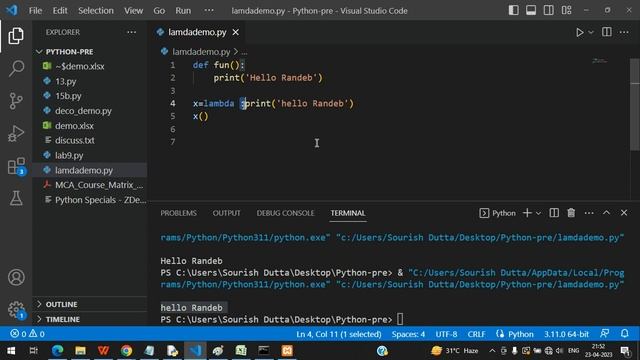The image size is (640, 360).
Task: Open the overflow menu ellipsis in menu bar
Action: [209, 10]
